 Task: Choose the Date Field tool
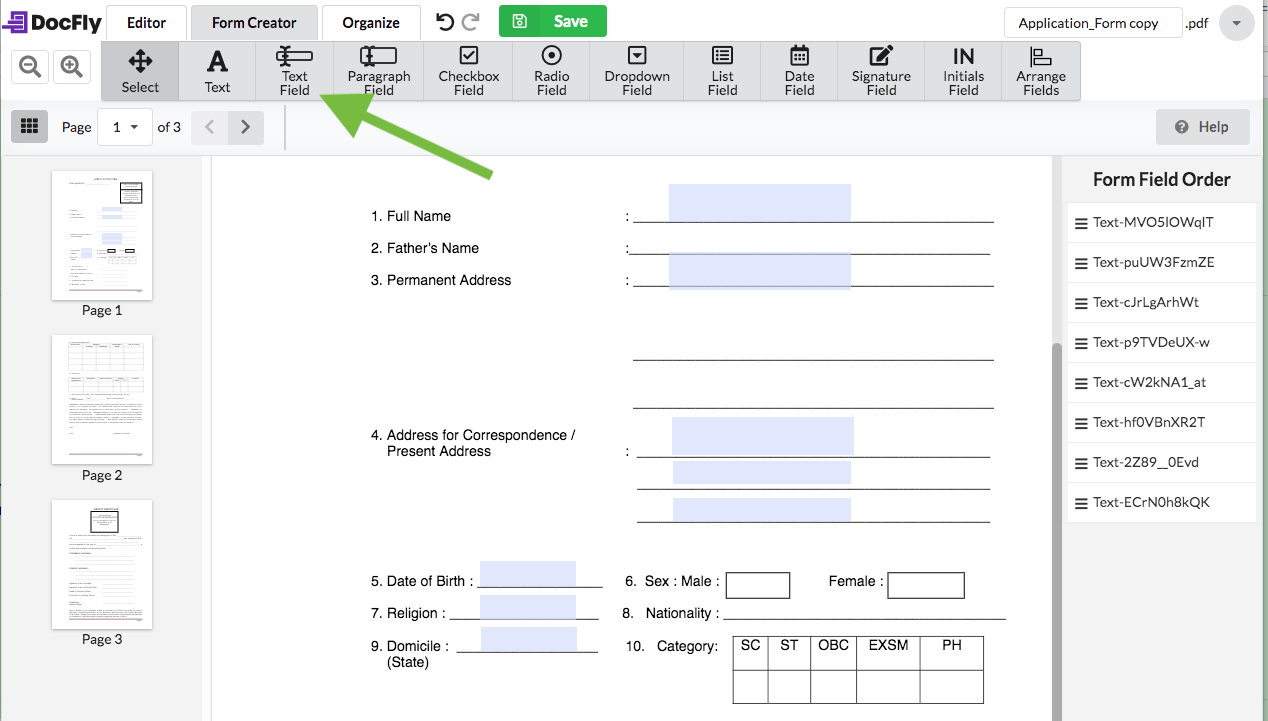(799, 71)
